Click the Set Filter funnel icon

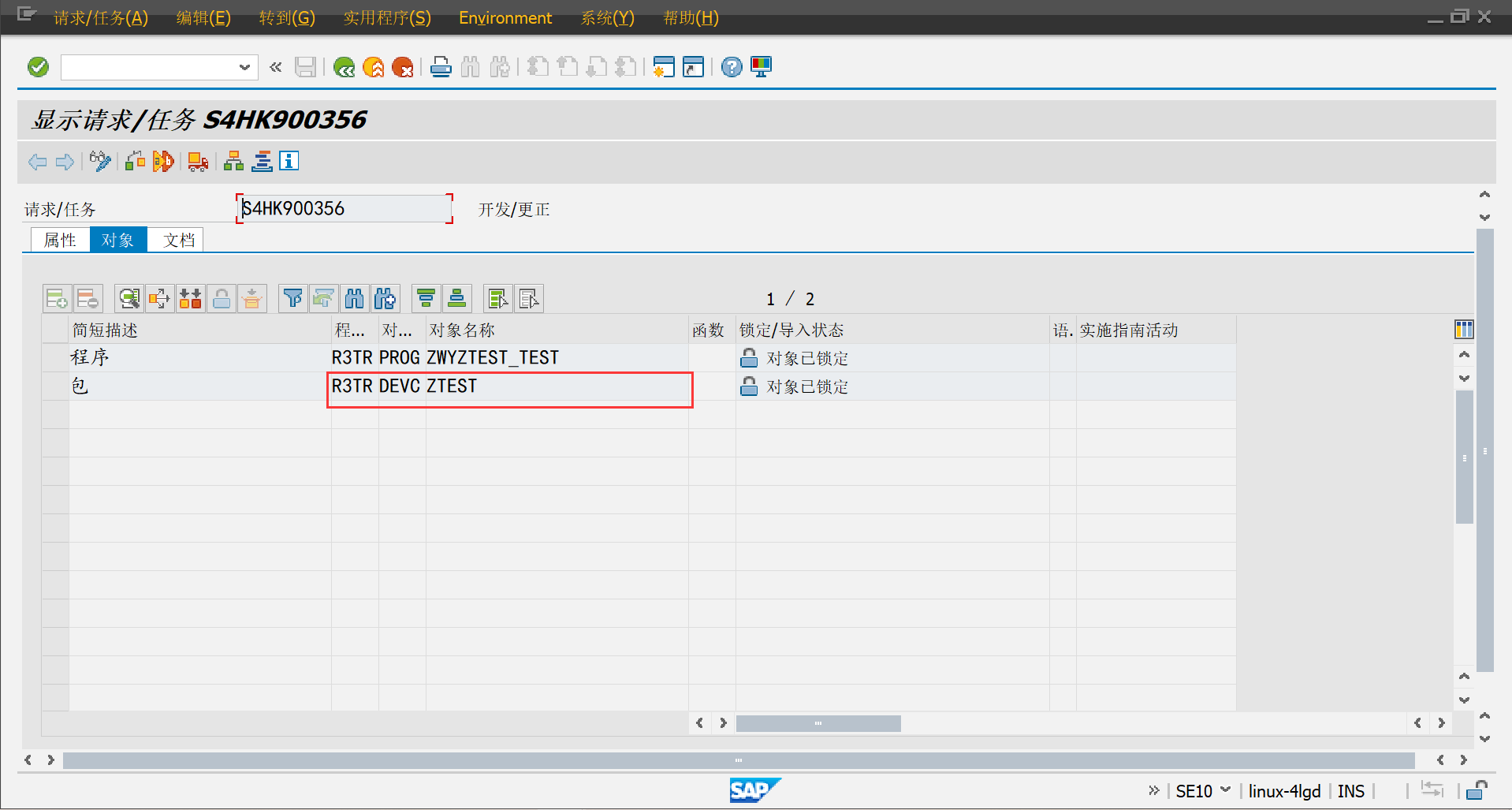point(292,299)
